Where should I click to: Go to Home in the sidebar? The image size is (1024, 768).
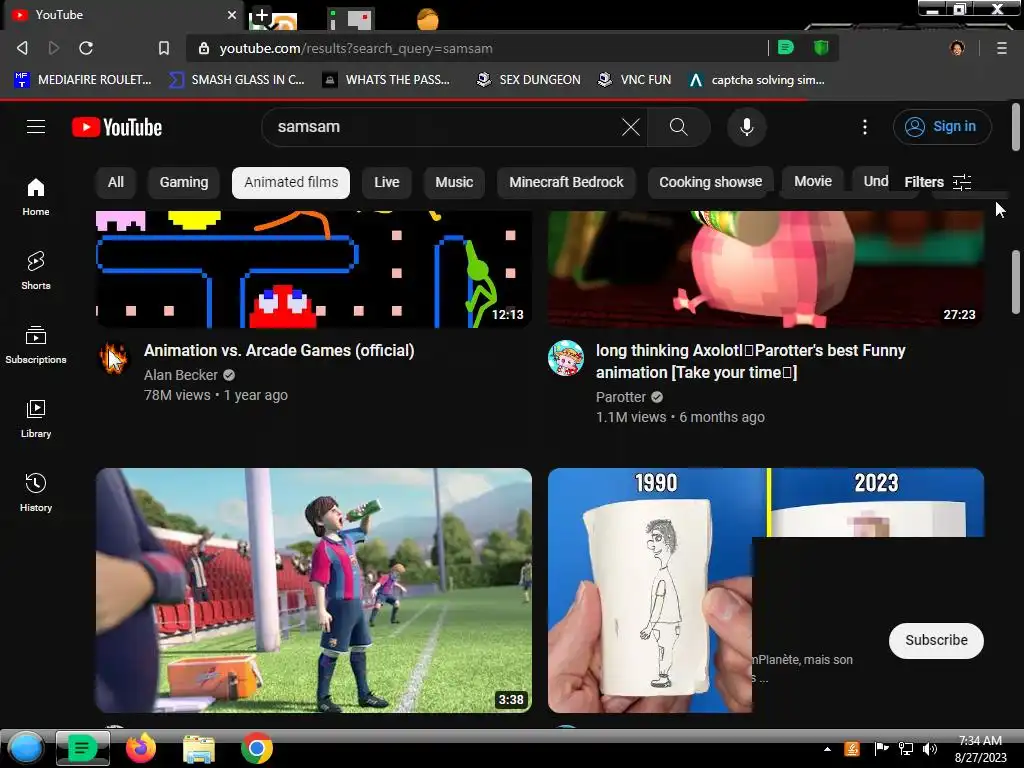36,197
